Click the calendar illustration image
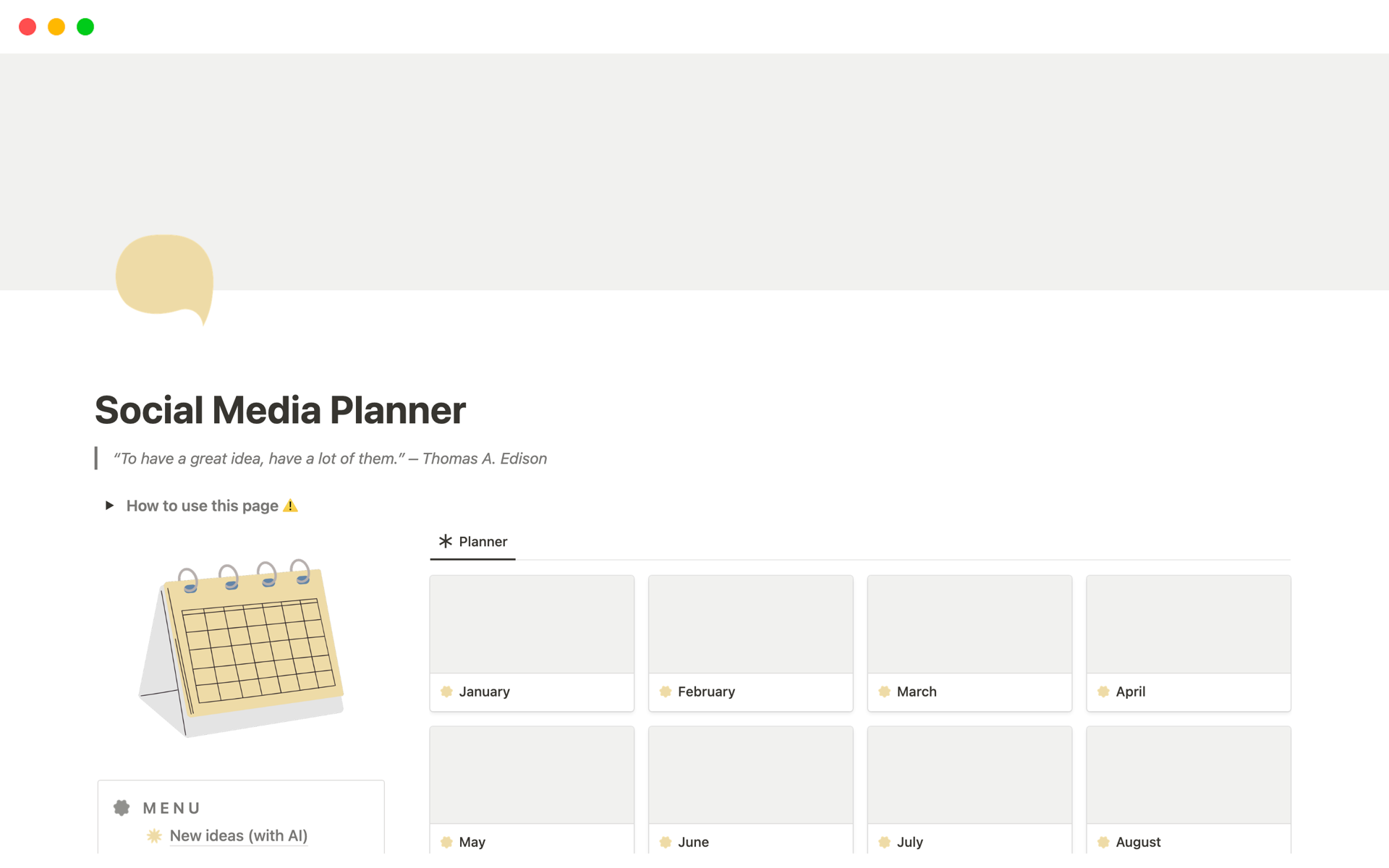This screenshot has height=868, width=1389. pos(241,647)
